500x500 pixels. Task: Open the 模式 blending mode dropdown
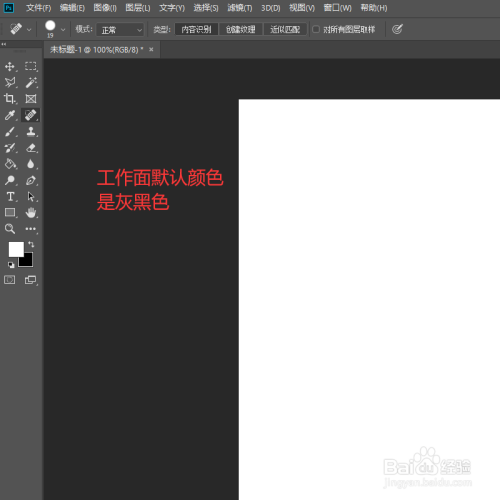[120, 30]
